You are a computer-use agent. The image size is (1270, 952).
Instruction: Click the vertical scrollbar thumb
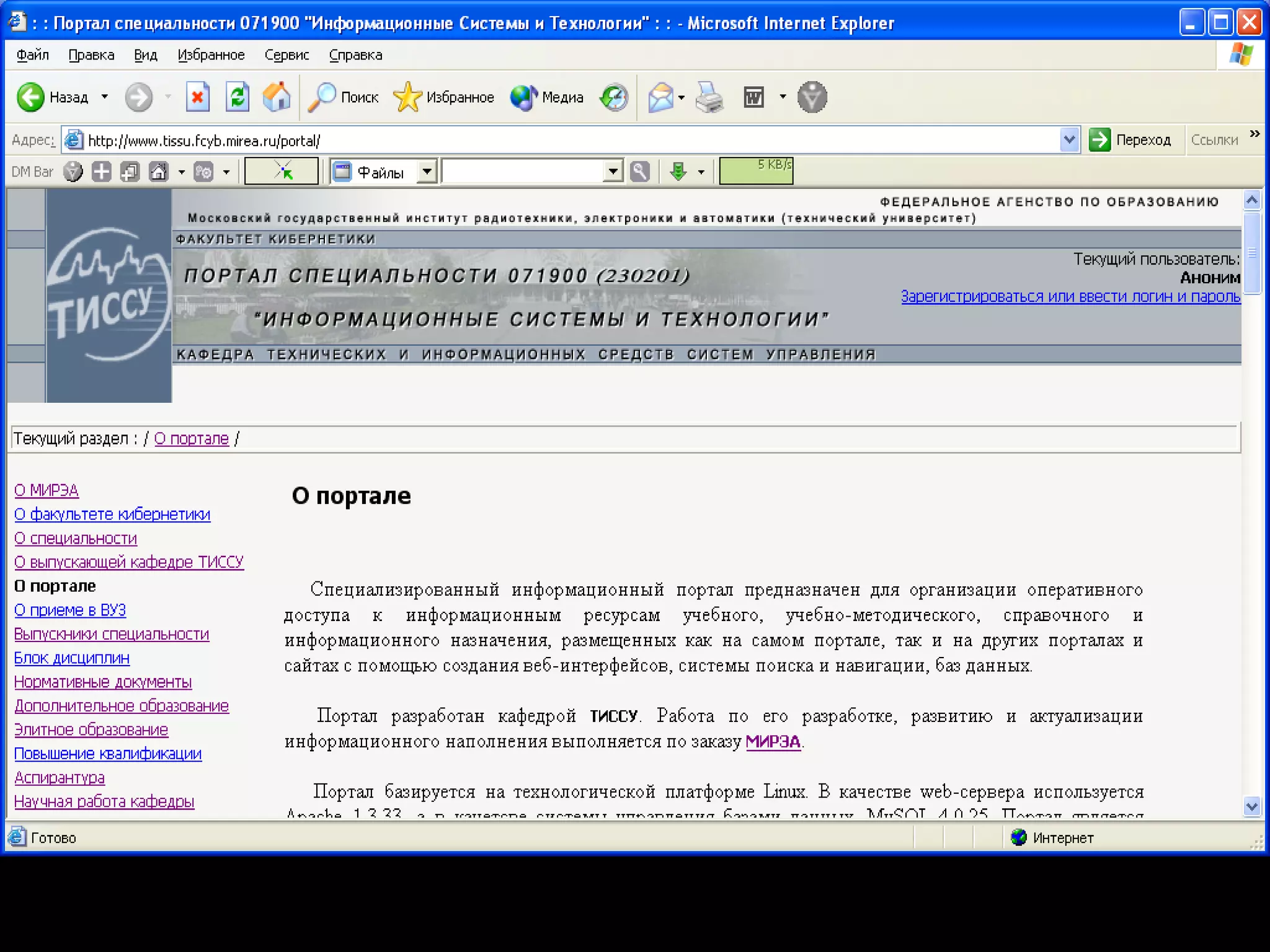(1252, 253)
